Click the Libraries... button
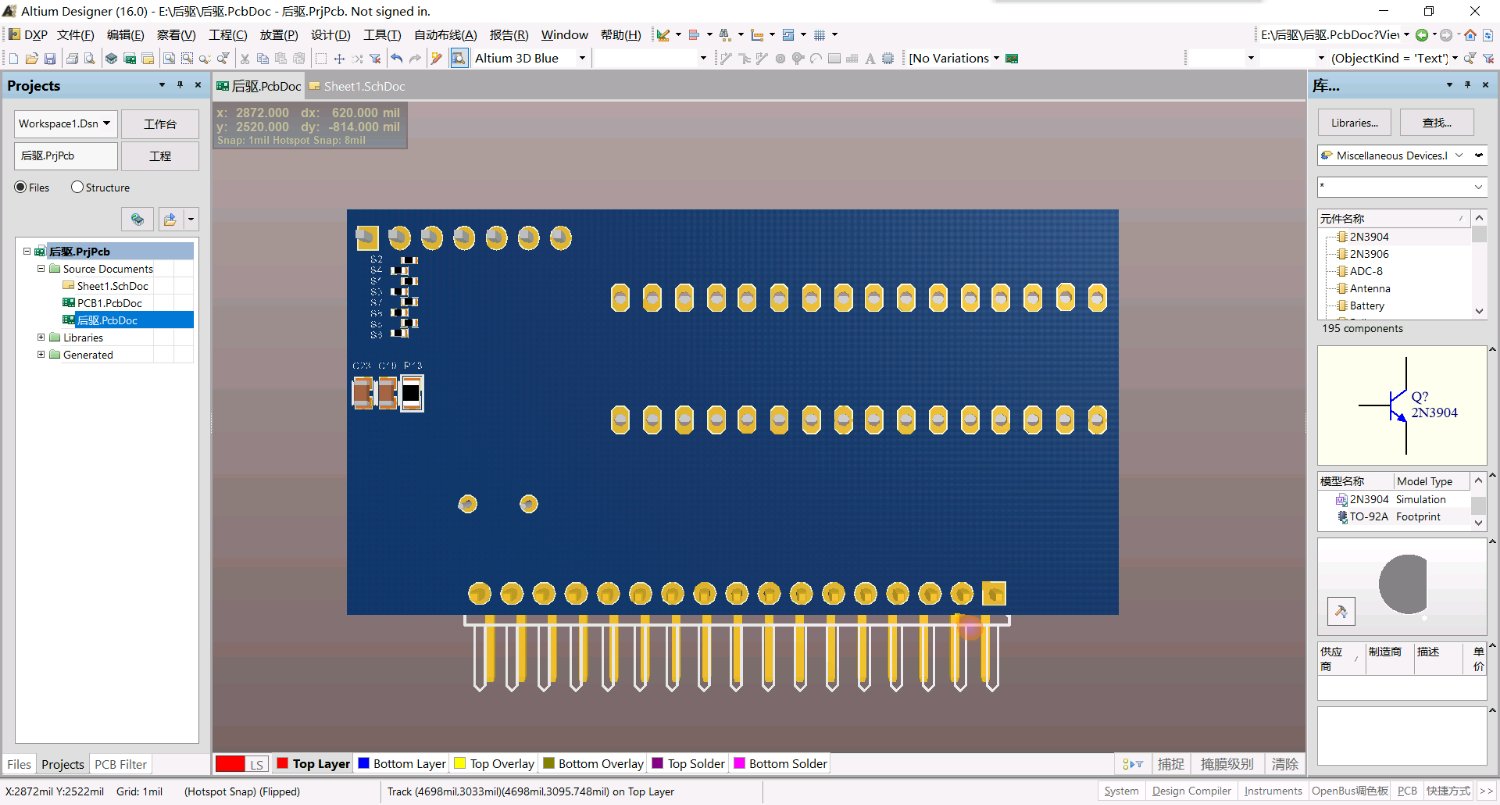The width and height of the screenshot is (1500, 805). tap(1354, 123)
